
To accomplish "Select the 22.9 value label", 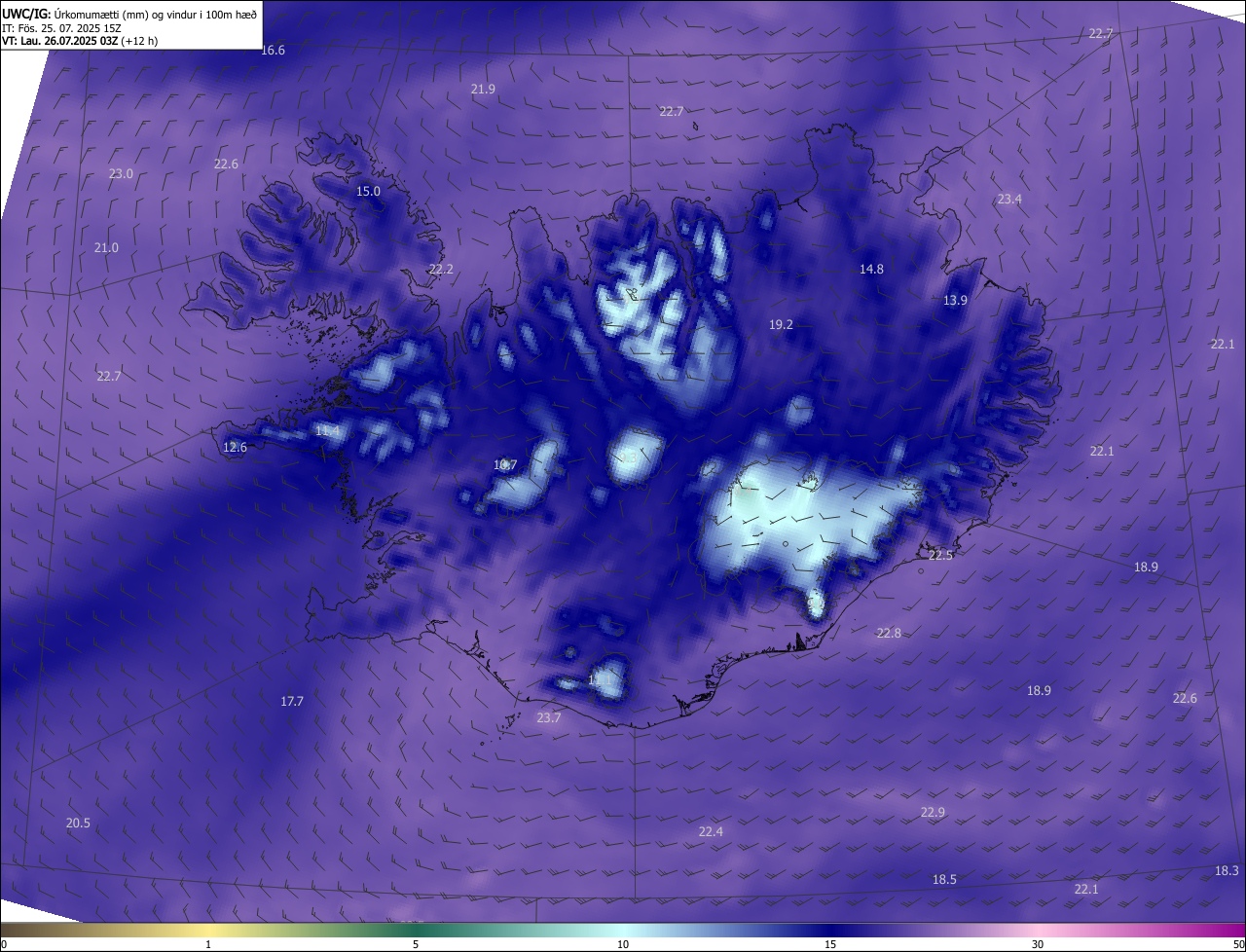I will [x=933, y=813].
